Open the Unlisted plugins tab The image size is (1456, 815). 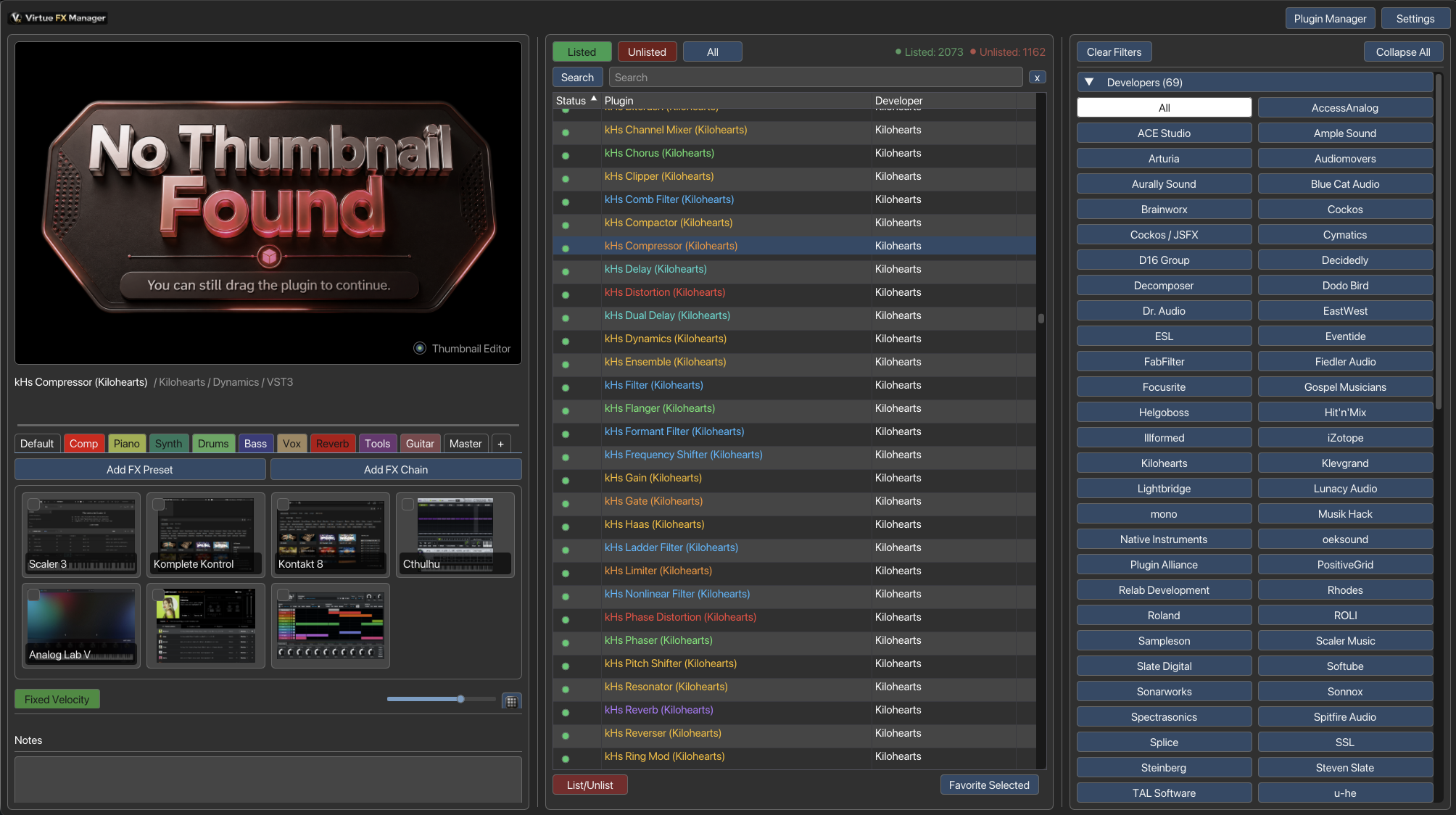point(647,51)
